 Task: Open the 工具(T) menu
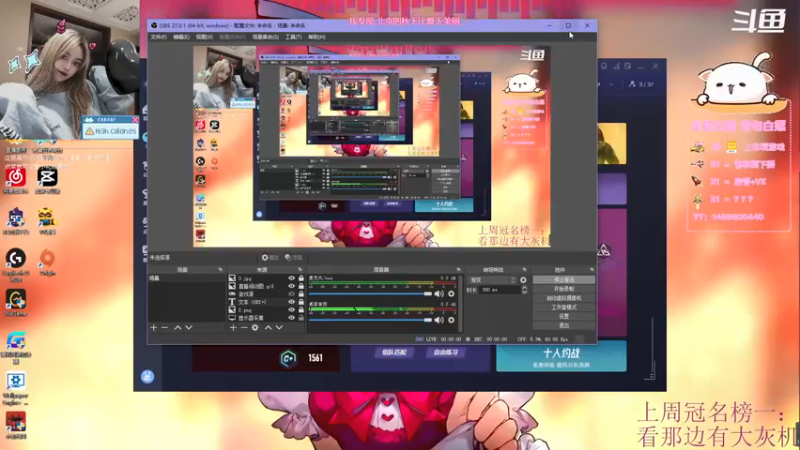293,37
